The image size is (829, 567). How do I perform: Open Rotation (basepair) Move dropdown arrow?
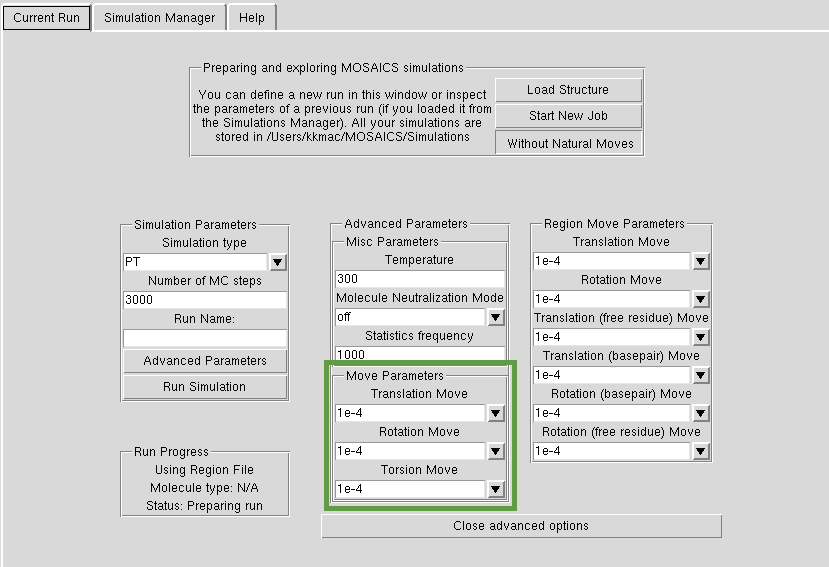tap(701, 413)
